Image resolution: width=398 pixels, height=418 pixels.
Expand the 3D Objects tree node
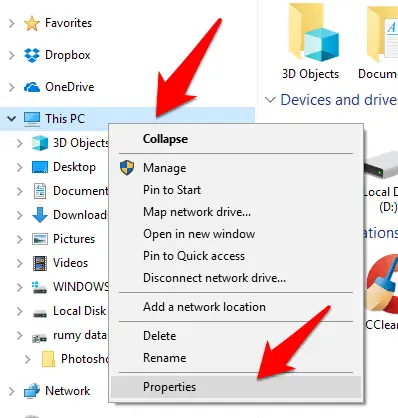pos(20,143)
